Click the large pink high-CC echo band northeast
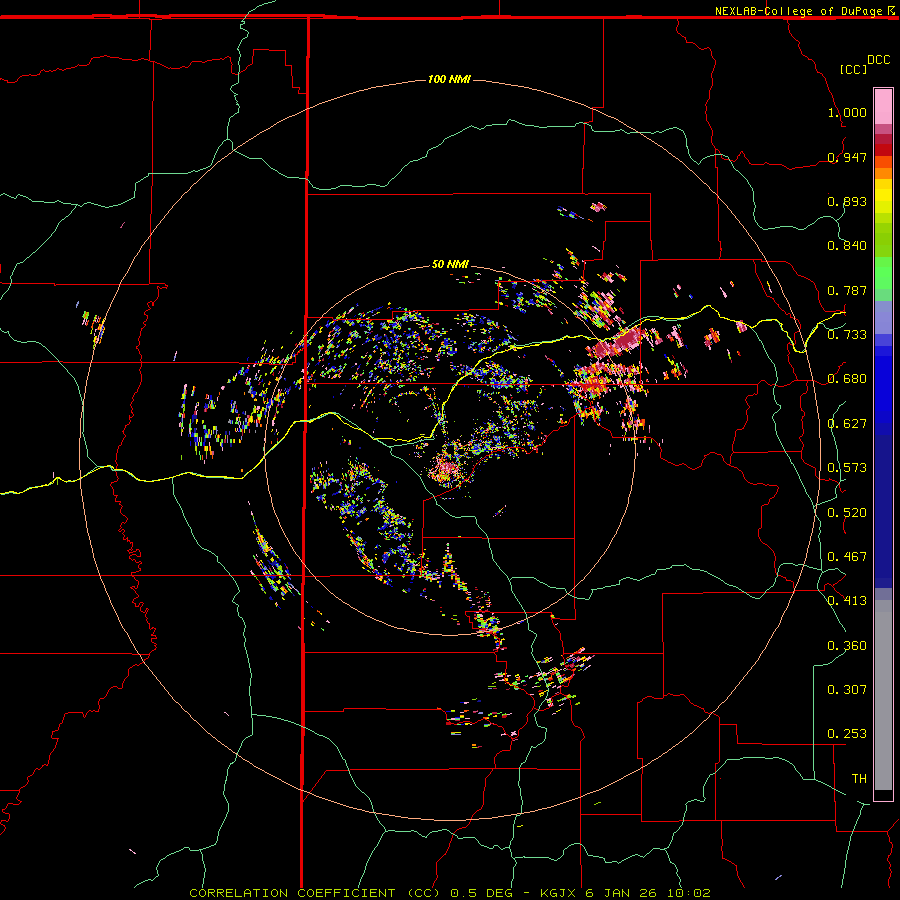The image size is (900, 900). tap(618, 343)
